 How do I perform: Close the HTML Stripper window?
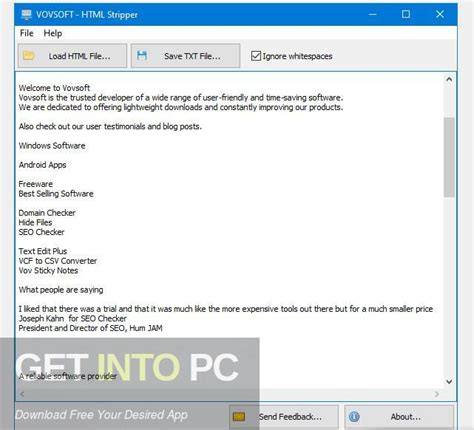[440, 14]
